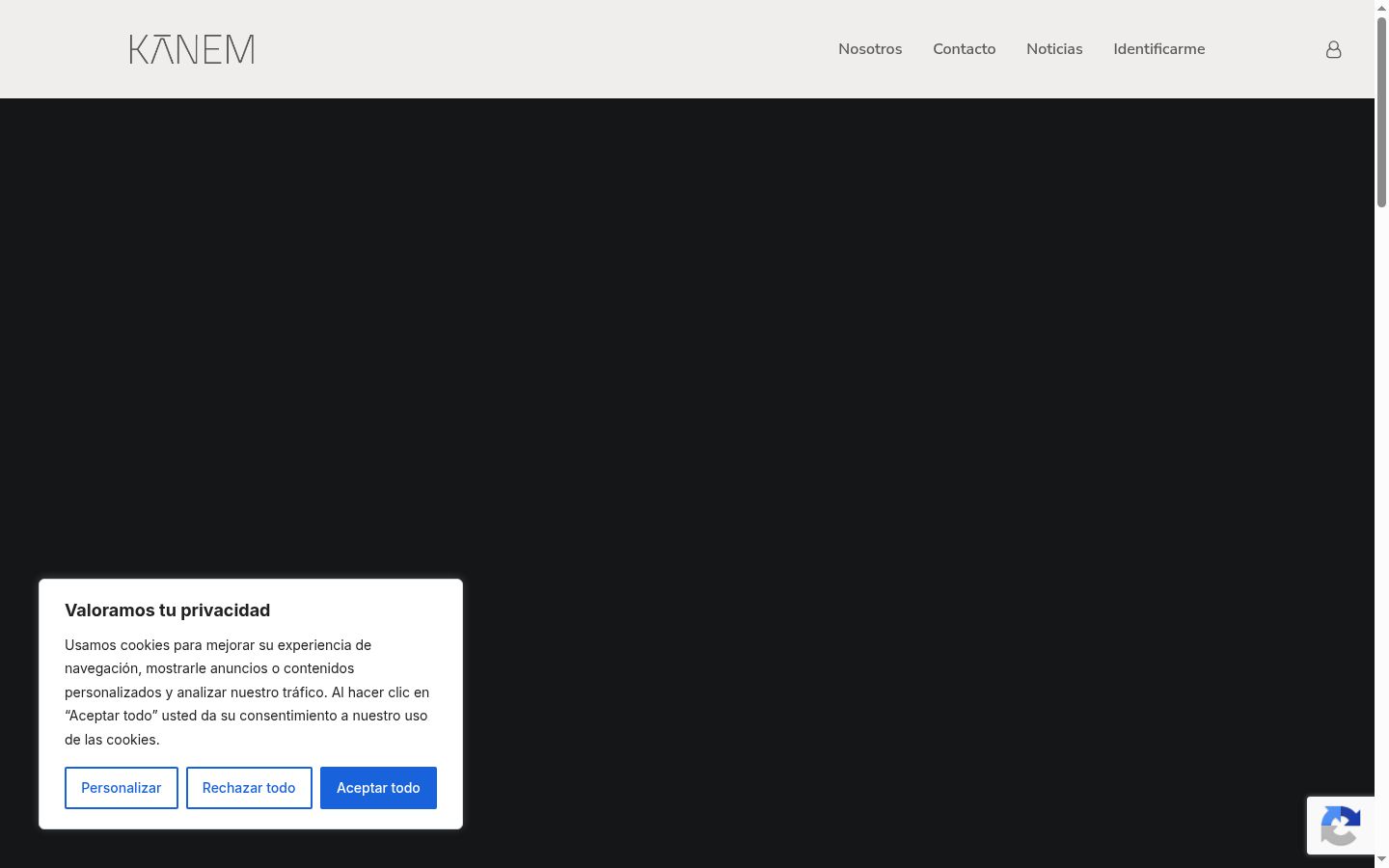The image size is (1389, 868).
Task: Open the user account profile icon
Action: [x=1333, y=49]
